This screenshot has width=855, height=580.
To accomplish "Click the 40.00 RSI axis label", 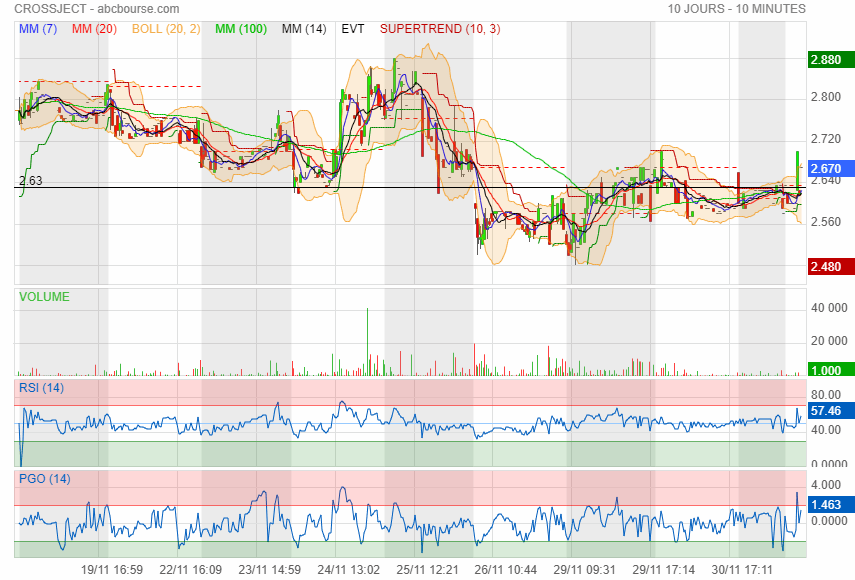I will point(826,430).
